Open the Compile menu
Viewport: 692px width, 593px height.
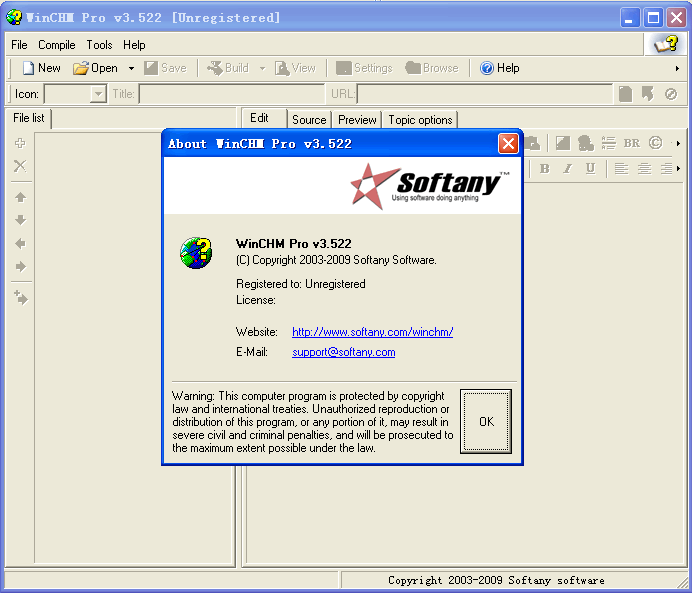[x=57, y=45]
